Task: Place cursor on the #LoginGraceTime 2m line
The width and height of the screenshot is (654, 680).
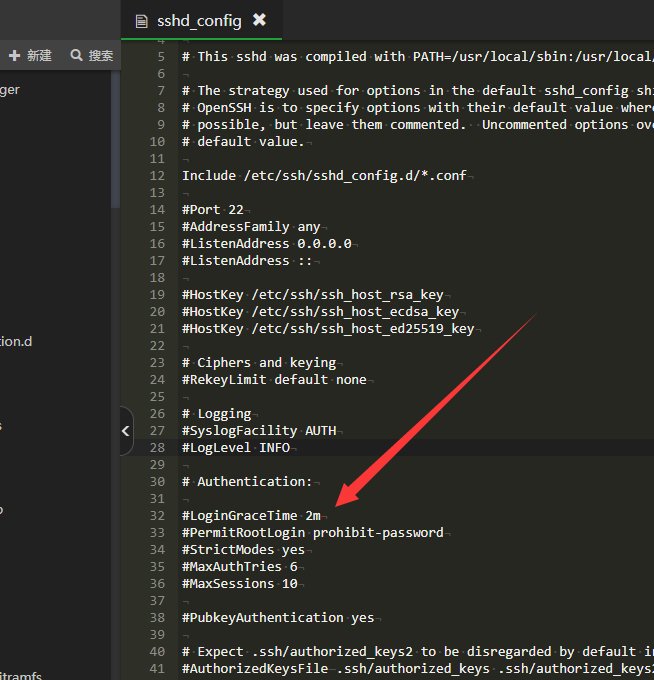Action: click(251, 515)
